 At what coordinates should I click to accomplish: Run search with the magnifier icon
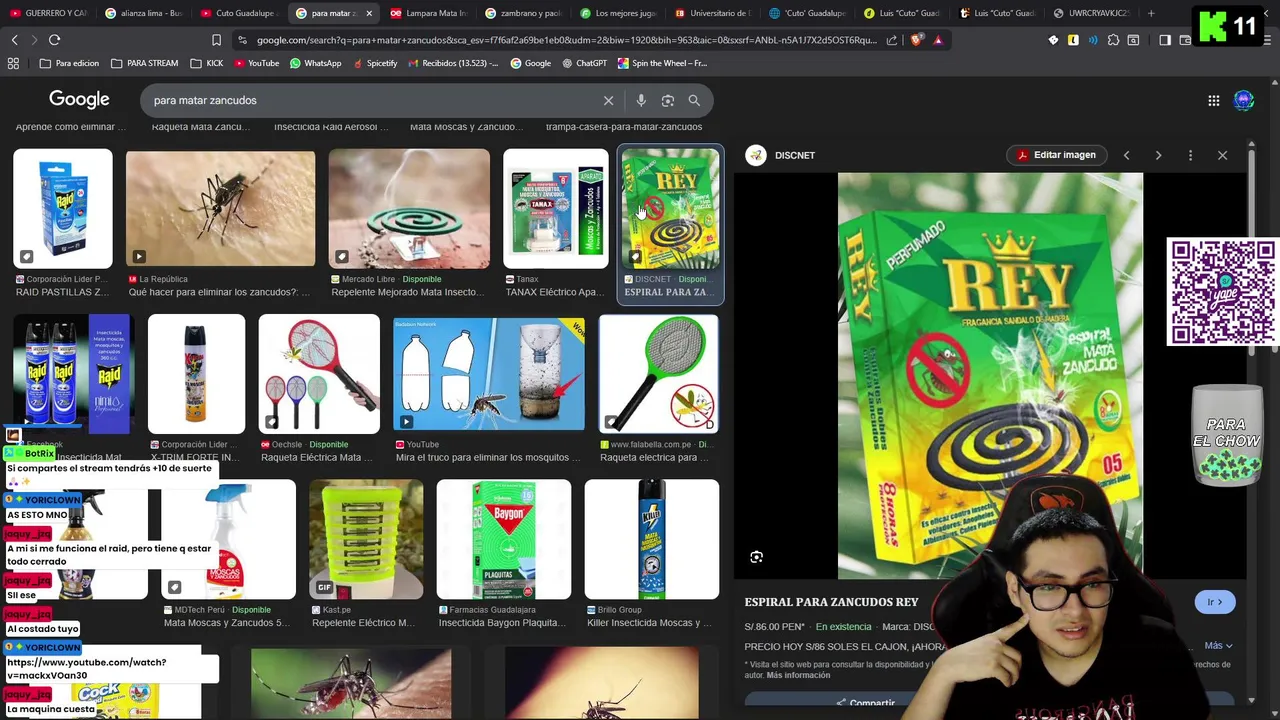point(694,100)
